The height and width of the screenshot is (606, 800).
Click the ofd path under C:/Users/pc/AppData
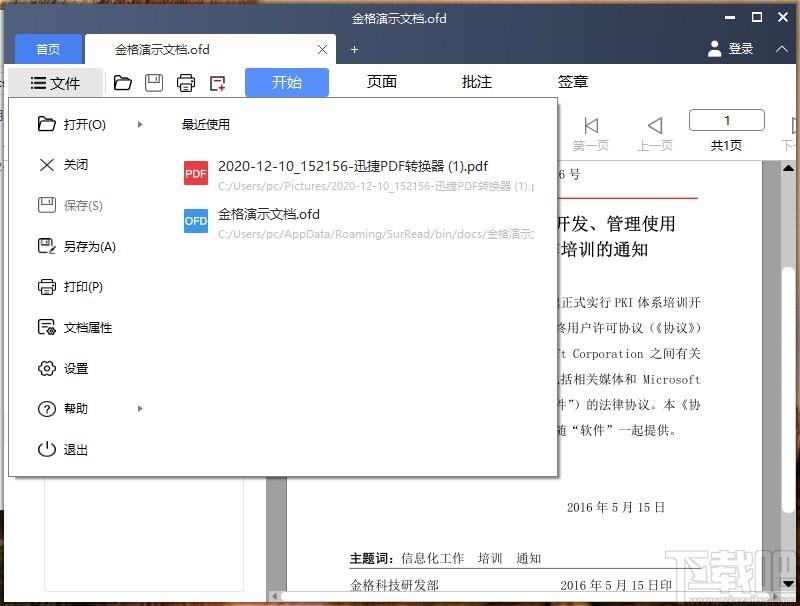tap(376, 234)
